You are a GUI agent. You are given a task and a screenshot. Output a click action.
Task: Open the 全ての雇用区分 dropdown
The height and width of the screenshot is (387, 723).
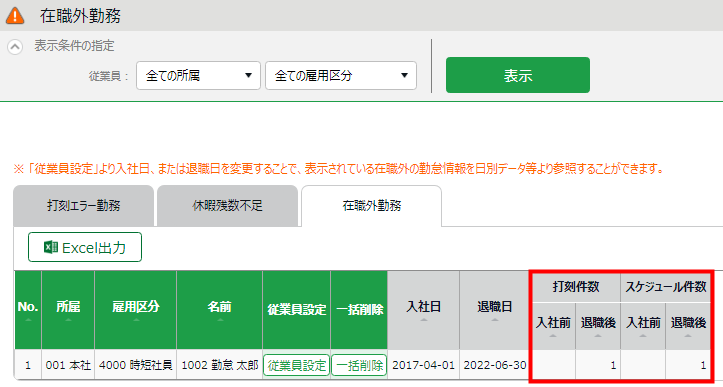pos(341,75)
